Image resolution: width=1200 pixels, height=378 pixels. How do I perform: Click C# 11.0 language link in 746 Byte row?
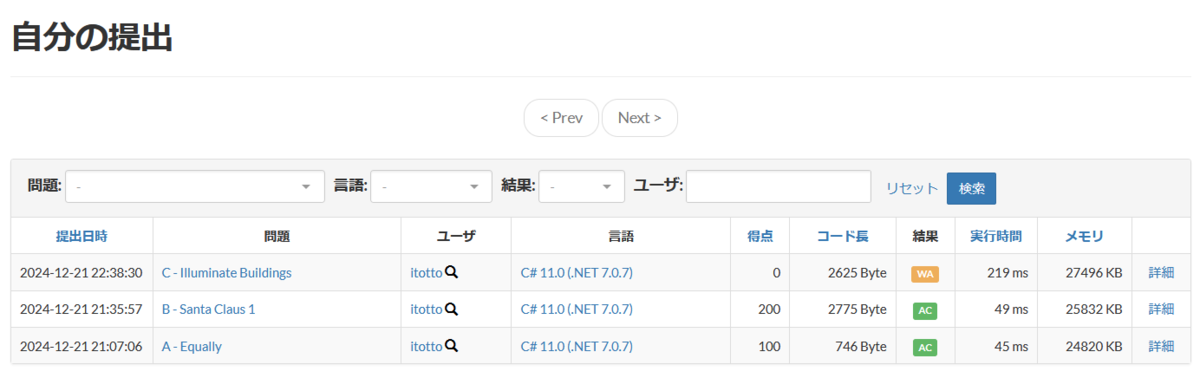[x=577, y=346]
